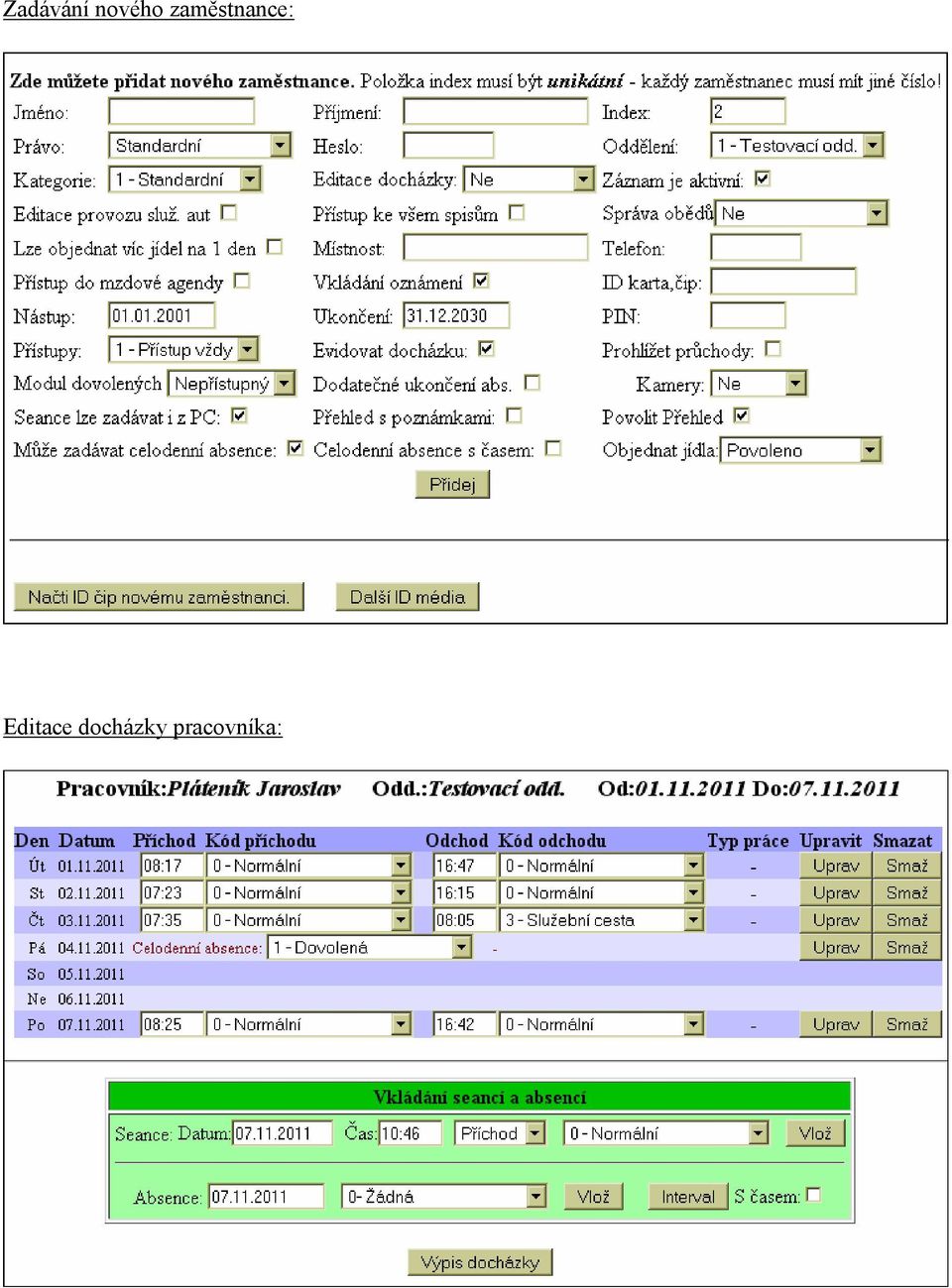Click Výpis docházky button
The height and width of the screenshot is (1288, 952).
480,1262
